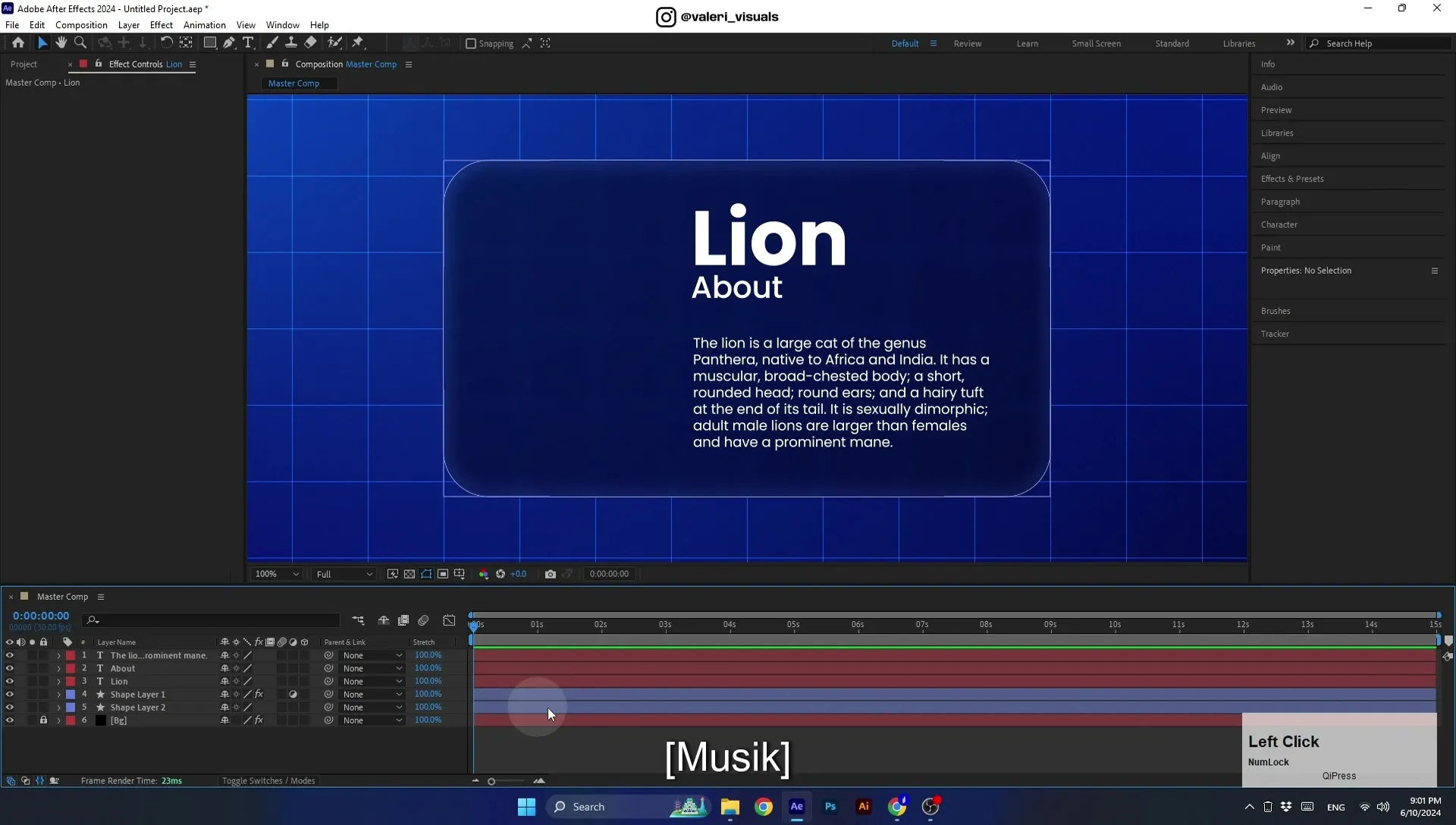This screenshot has width=1456, height=825.
Task: Open the Character panel
Action: (1279, 224)
